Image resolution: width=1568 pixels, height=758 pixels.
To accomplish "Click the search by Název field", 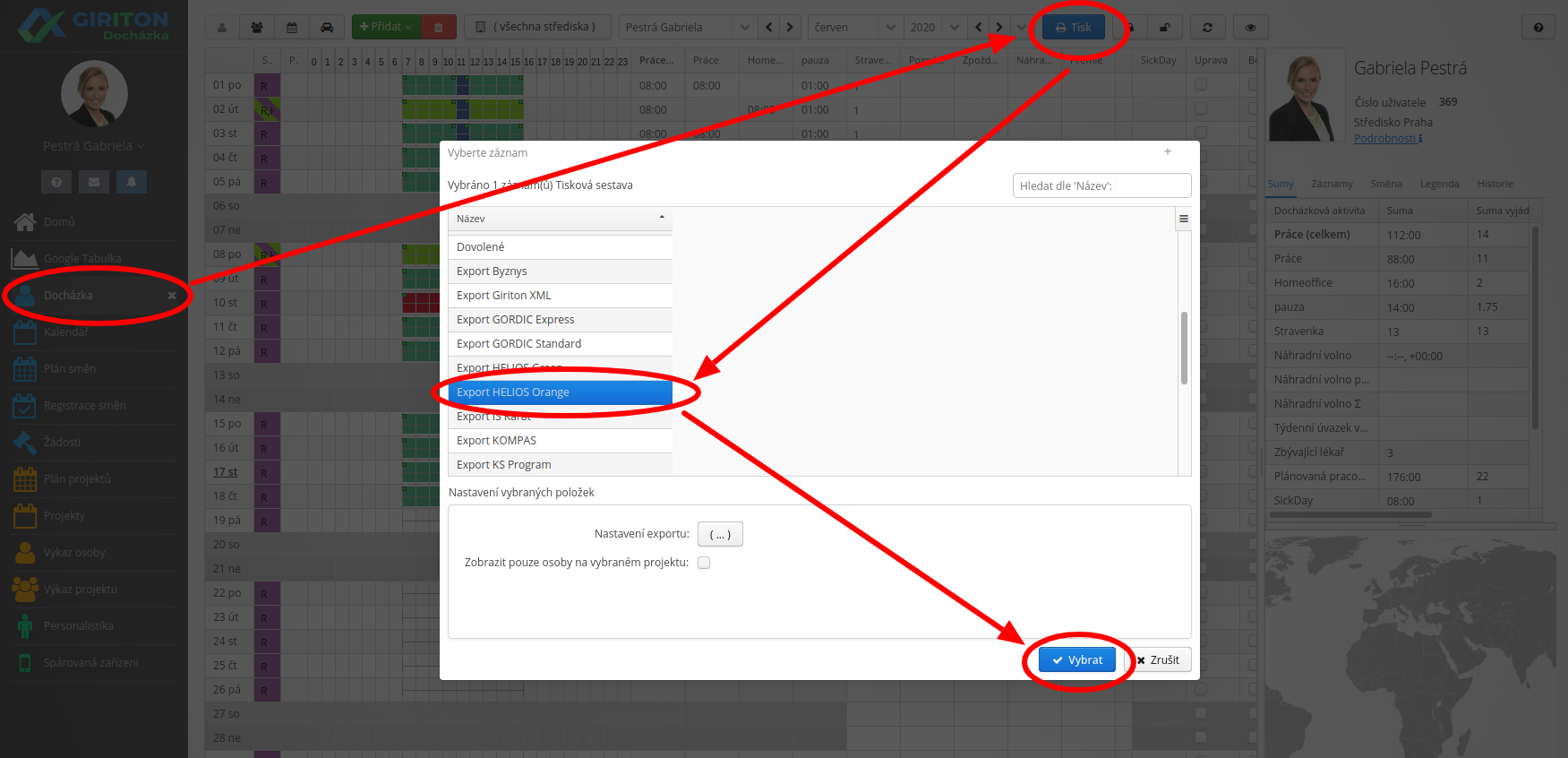I will [1101, 185].
